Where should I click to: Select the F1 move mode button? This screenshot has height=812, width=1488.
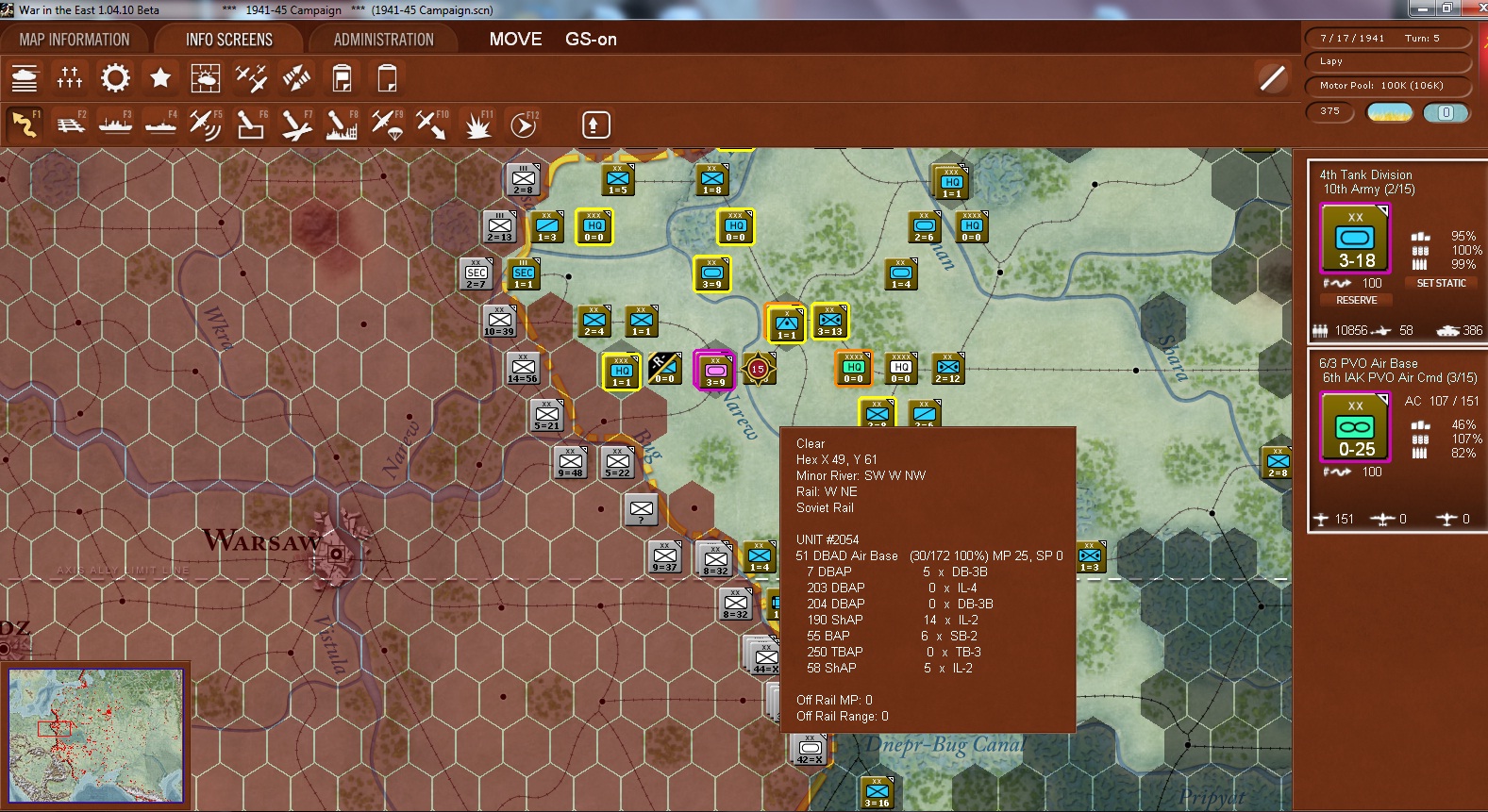pyautogui.click(x=25, y=124)
